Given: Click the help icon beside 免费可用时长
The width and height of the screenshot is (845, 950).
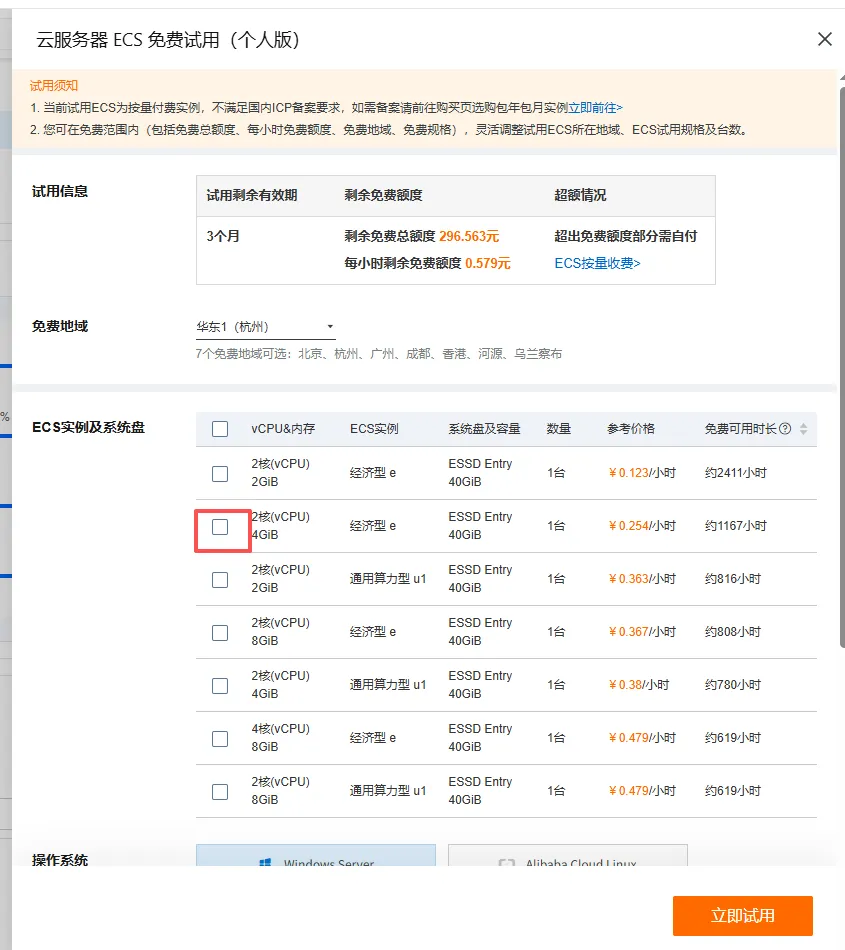Looking at the screenshot, I should pos(785,429).
